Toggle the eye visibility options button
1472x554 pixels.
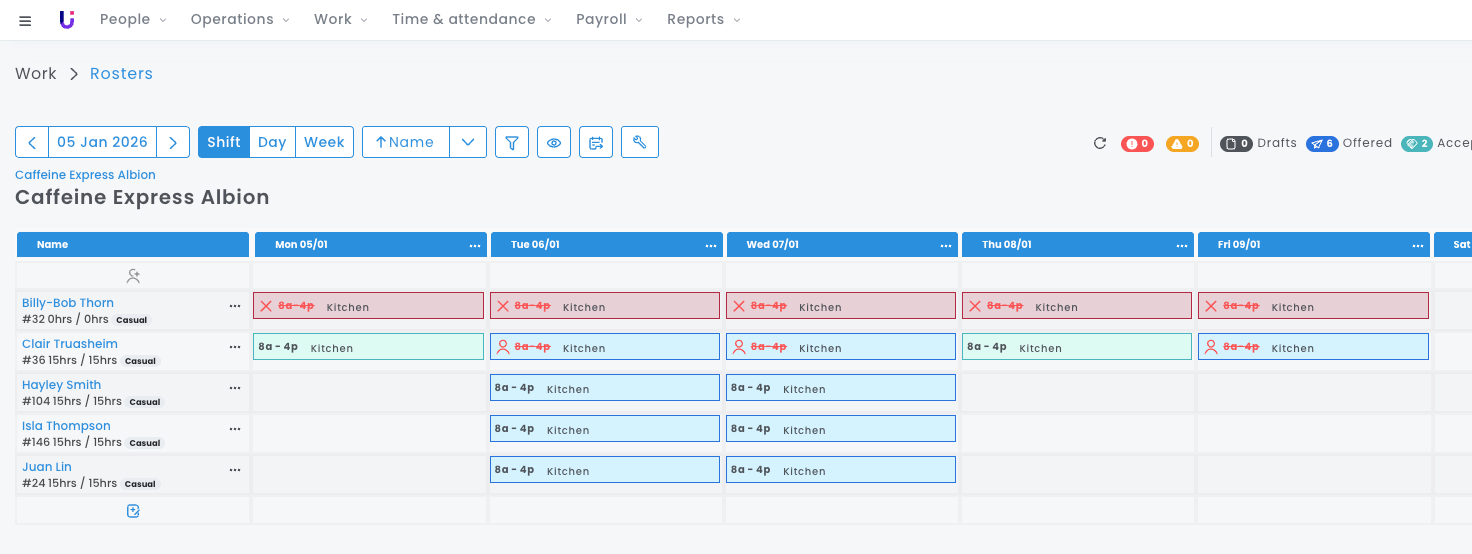[554, 142]
